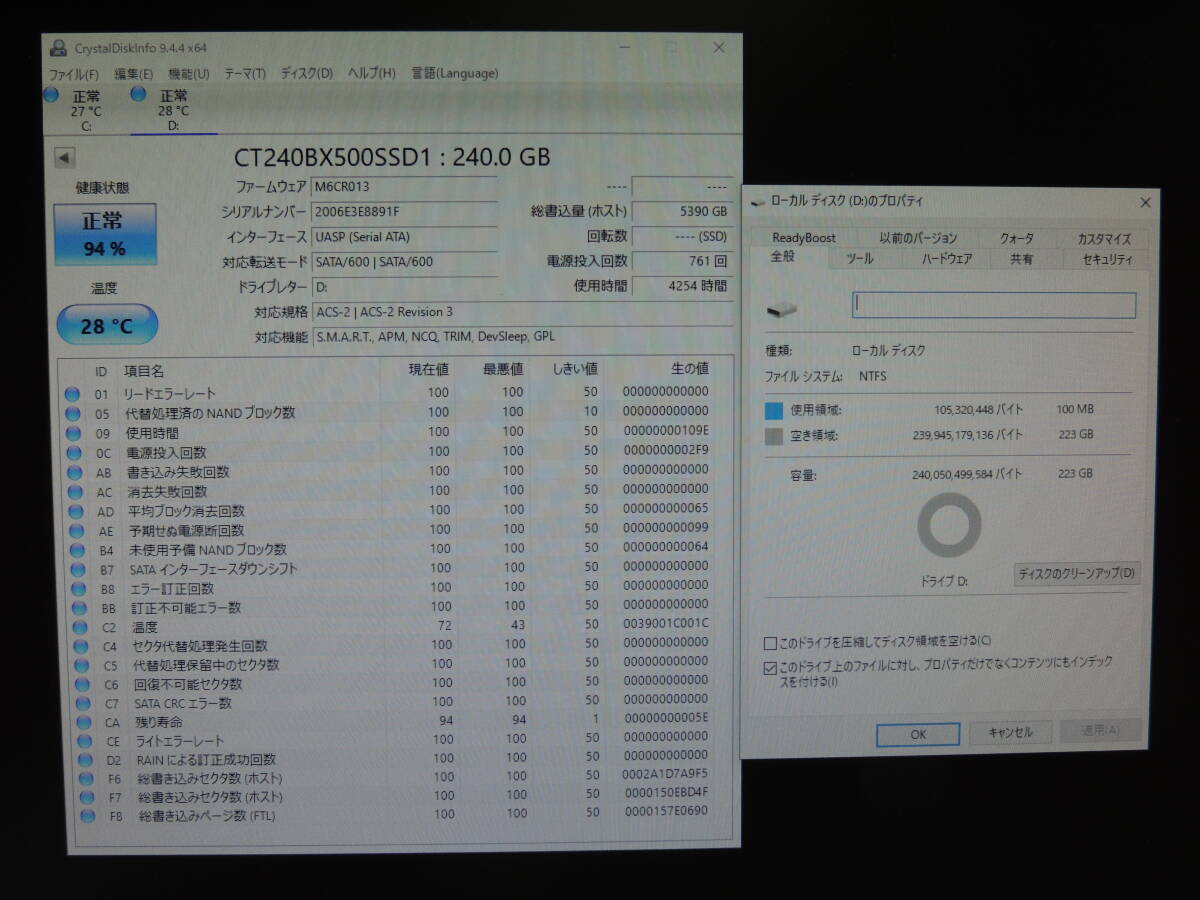
Task: Click the 28 °C temperature button
Action: pyautogui.click(x=107, y=326)
